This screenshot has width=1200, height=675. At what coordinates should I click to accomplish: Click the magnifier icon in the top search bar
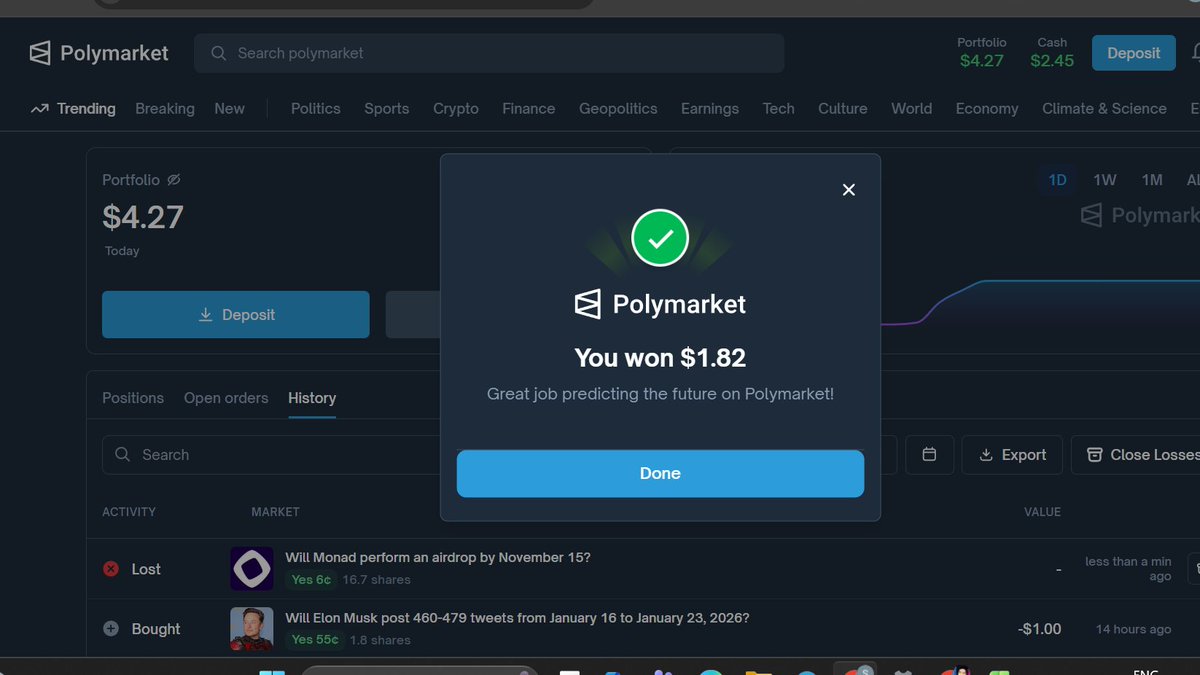click(219, 53)
